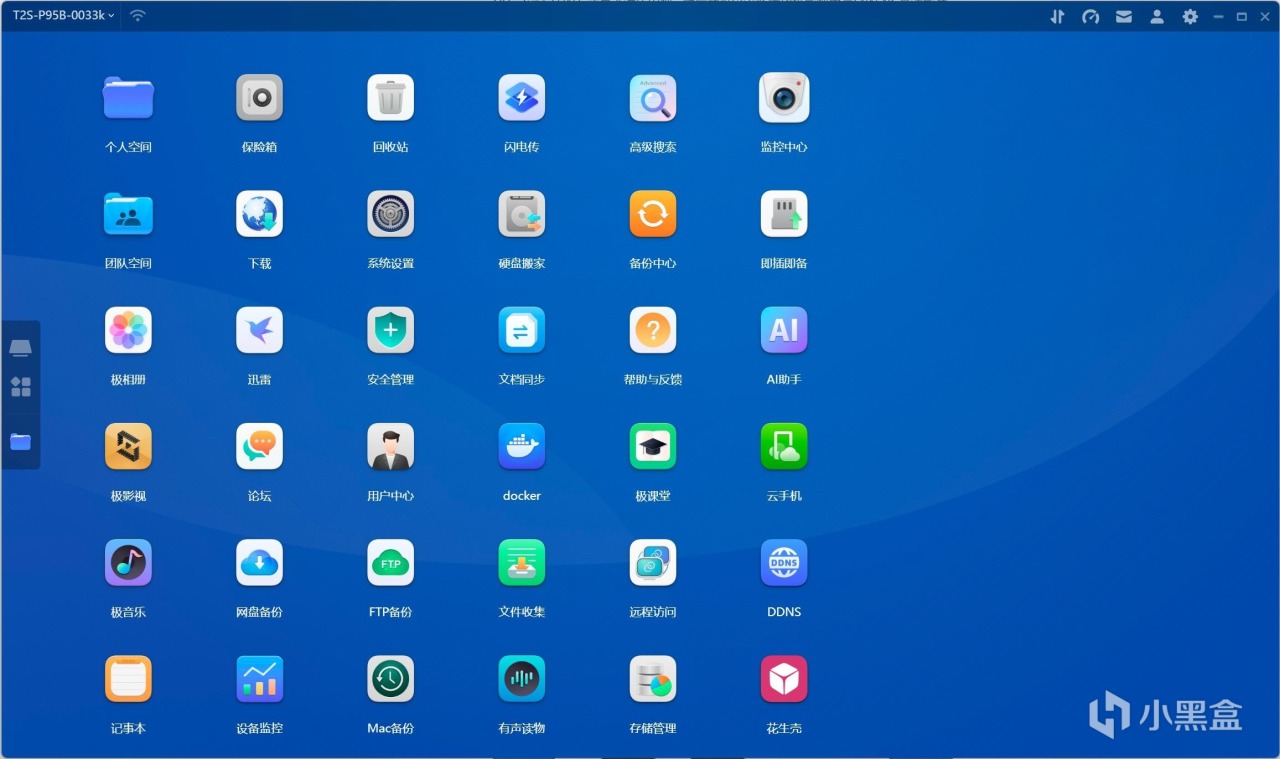The height and width of the screenshot is (759, 1280).
Task: Open the 硬盘搬家 disk migration app
Action: [522, 214]
